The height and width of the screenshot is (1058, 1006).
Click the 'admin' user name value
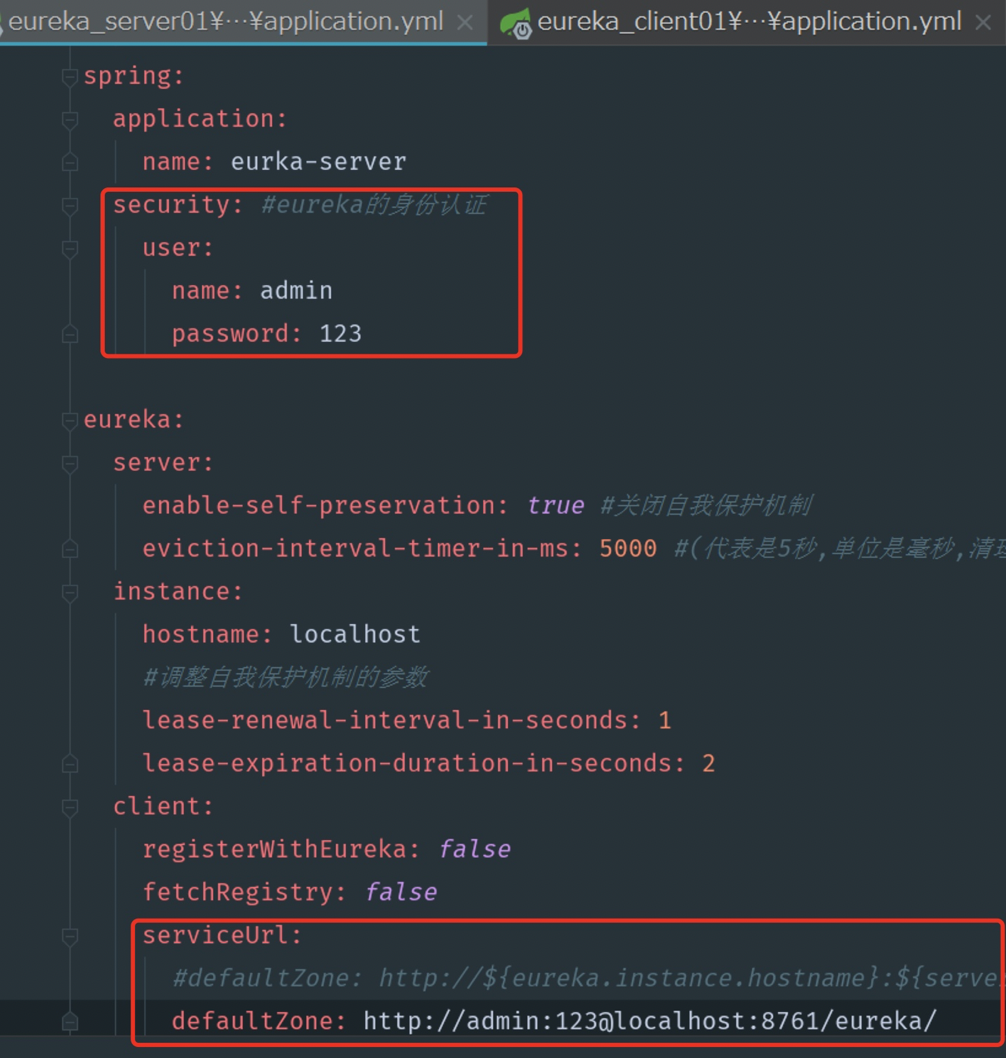pyautogui.click(x=296, y=291)
